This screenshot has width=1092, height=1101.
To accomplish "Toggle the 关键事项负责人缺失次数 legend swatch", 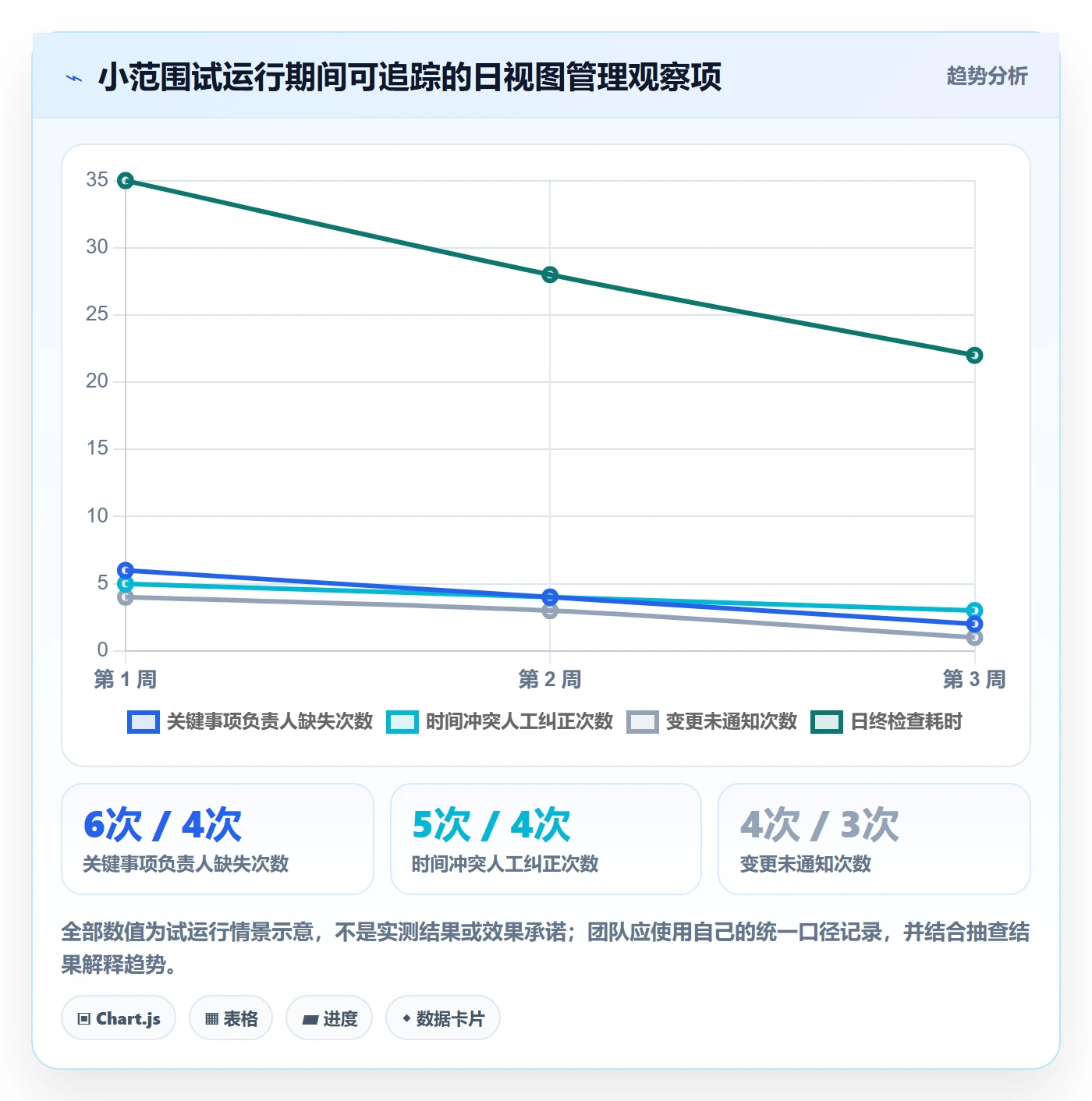I will 144,722.
